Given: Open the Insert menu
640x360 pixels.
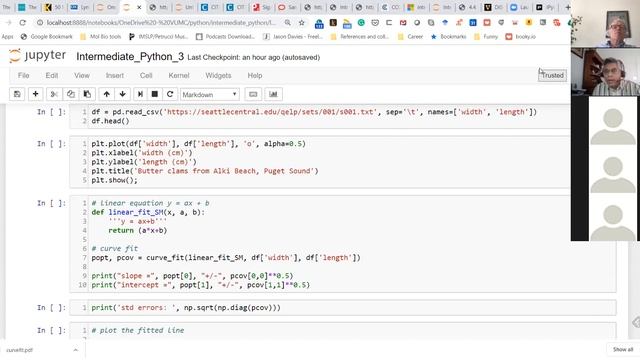Looking at the screenshot, I should point(115,76).
